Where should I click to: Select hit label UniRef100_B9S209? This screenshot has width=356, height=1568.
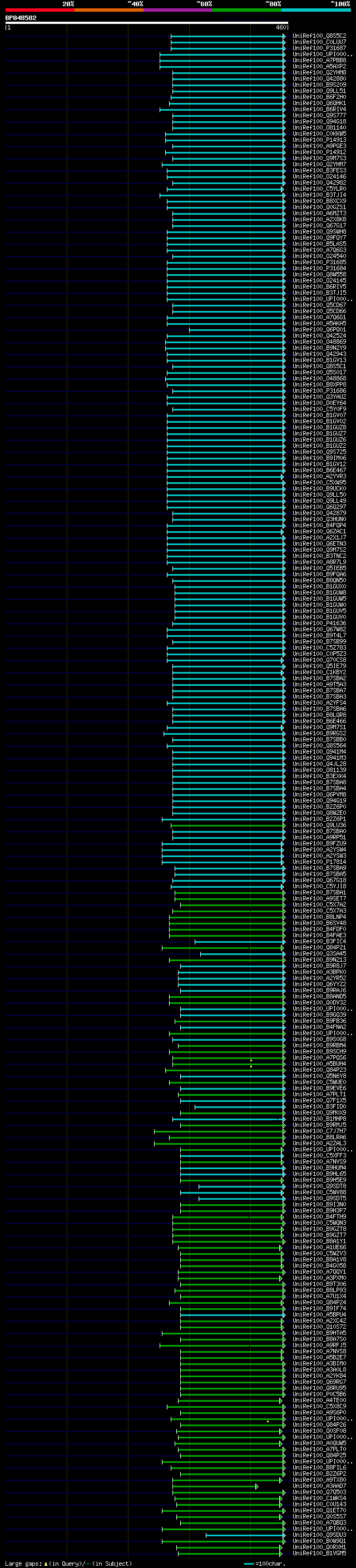[x=319, y=85]
